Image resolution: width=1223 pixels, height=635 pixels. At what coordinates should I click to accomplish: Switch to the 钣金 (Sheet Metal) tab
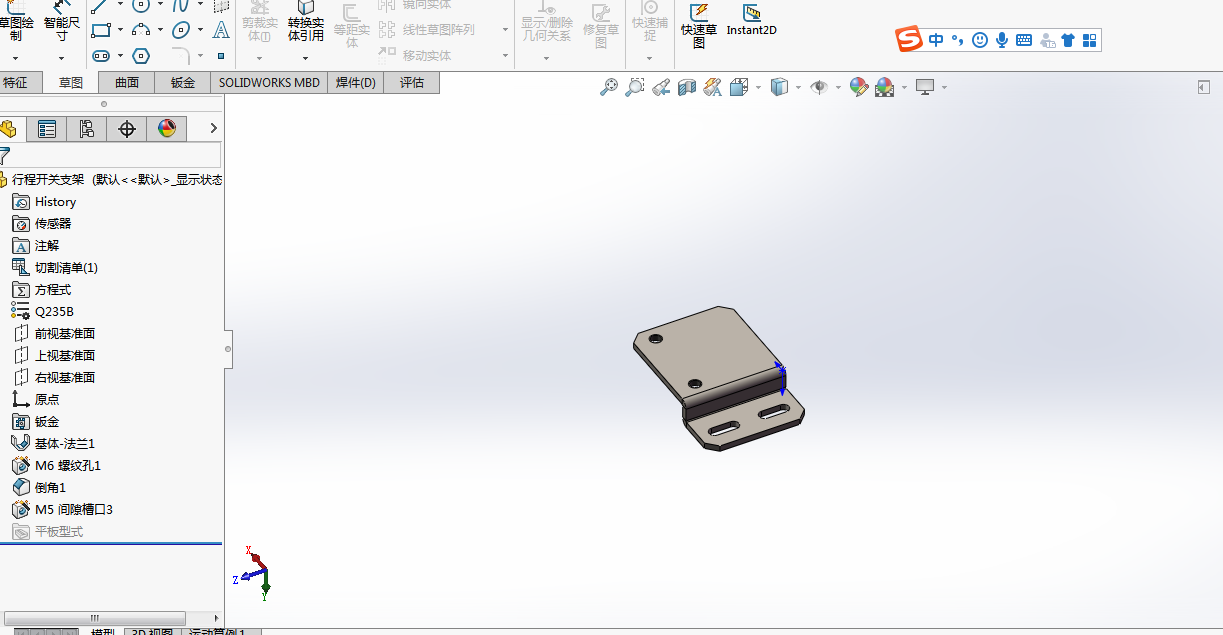coord(183,83)
